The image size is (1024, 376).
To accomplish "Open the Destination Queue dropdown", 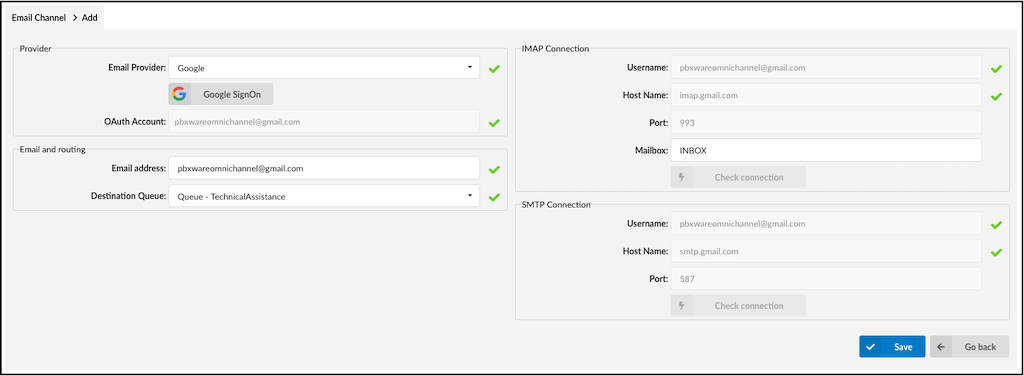I will tap(324, 196).
